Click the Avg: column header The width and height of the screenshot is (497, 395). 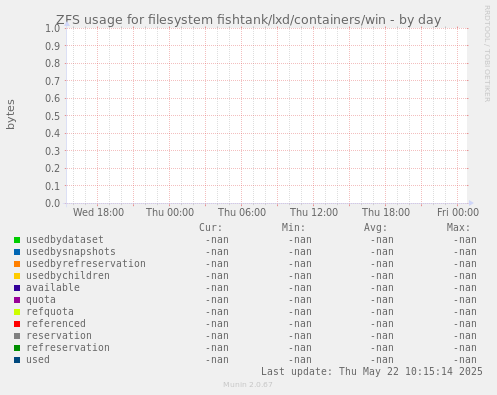[x=376, y=227]
